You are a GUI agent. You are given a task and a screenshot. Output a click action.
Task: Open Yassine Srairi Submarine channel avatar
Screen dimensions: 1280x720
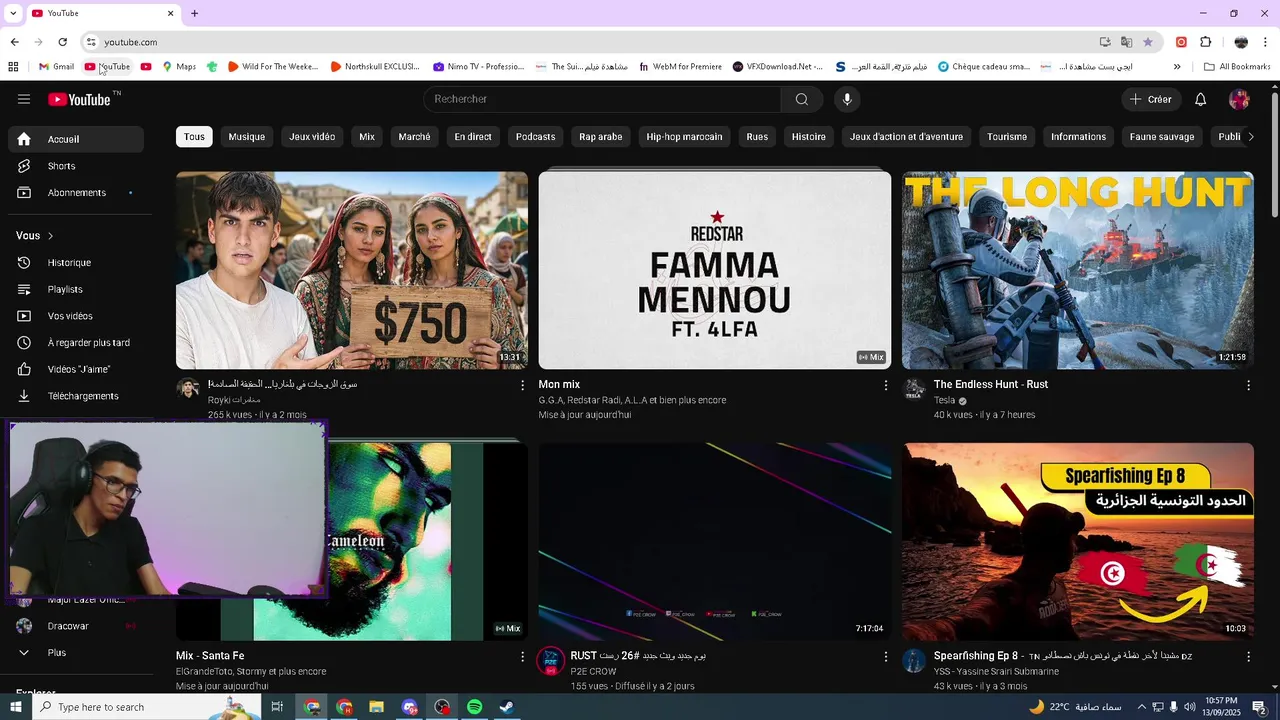pos(914,660)
